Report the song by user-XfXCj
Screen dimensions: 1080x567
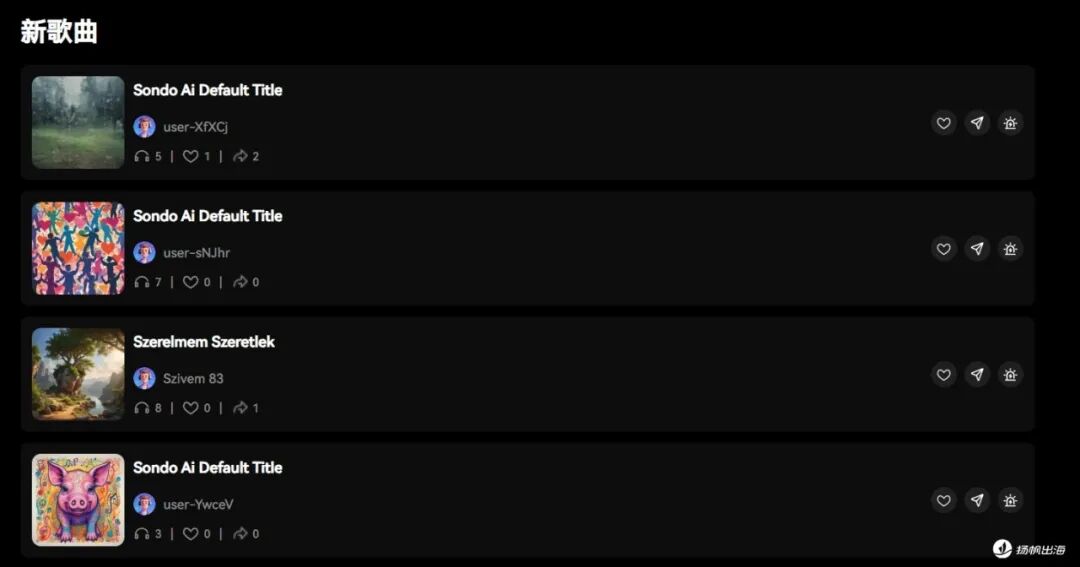[x=1010, y=123]
